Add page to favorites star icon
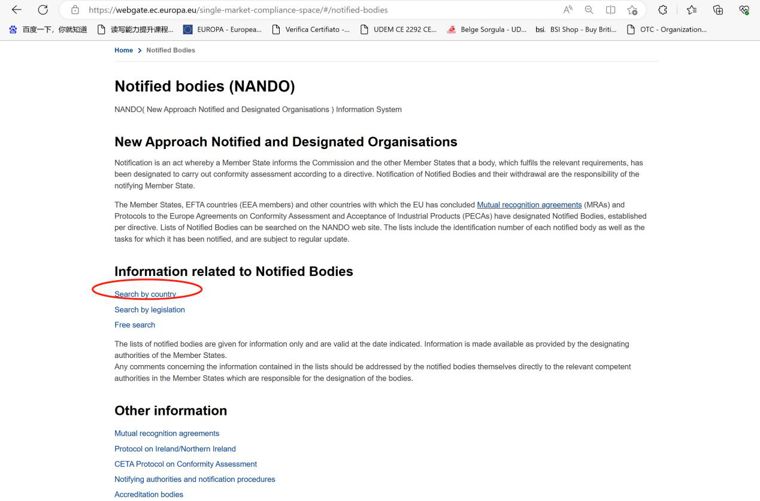 point(632,10)
